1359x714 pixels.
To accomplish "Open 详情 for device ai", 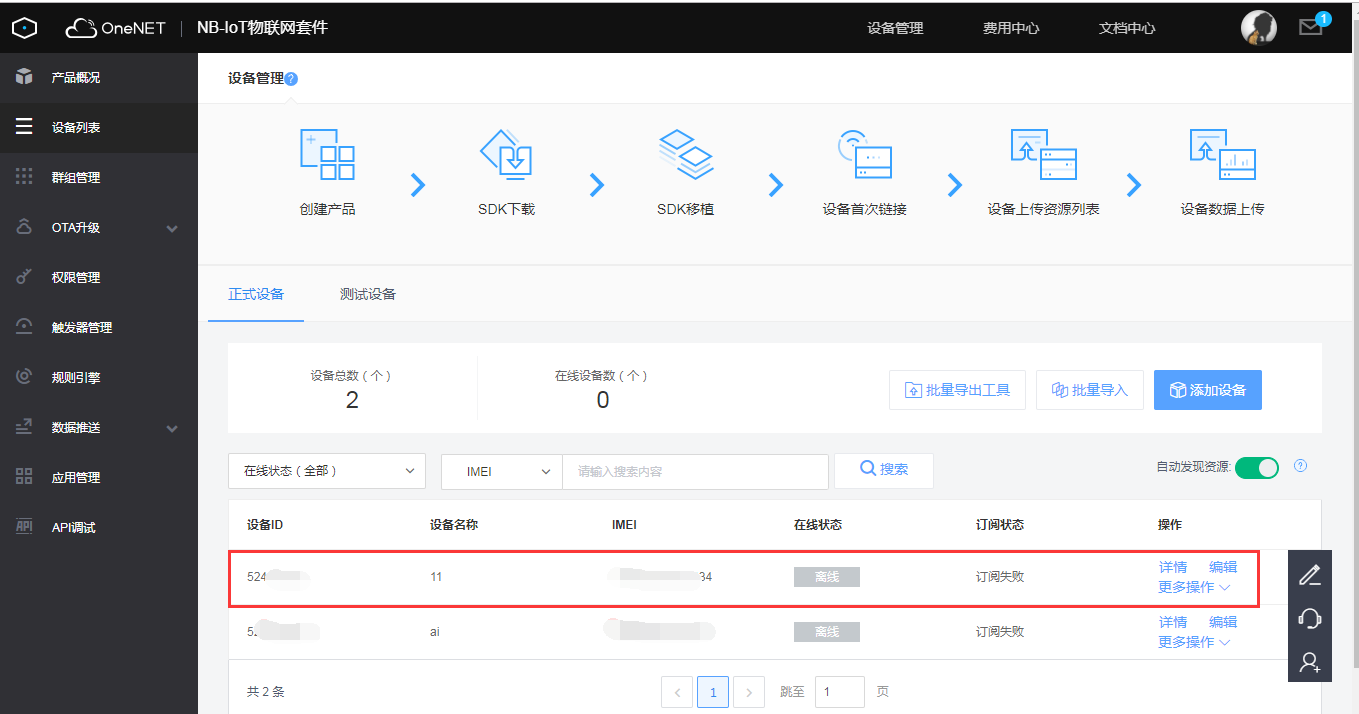I will 1173,622.
